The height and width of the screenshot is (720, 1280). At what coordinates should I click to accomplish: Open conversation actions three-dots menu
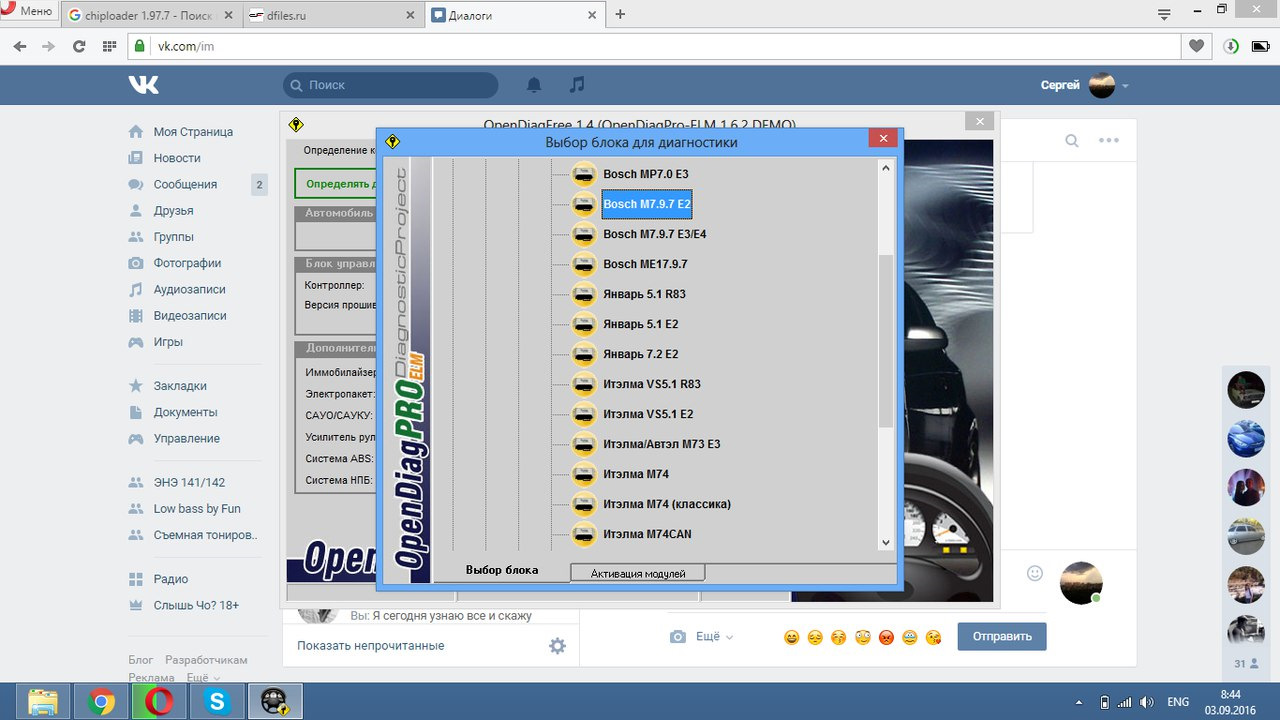pos(1109,141)
